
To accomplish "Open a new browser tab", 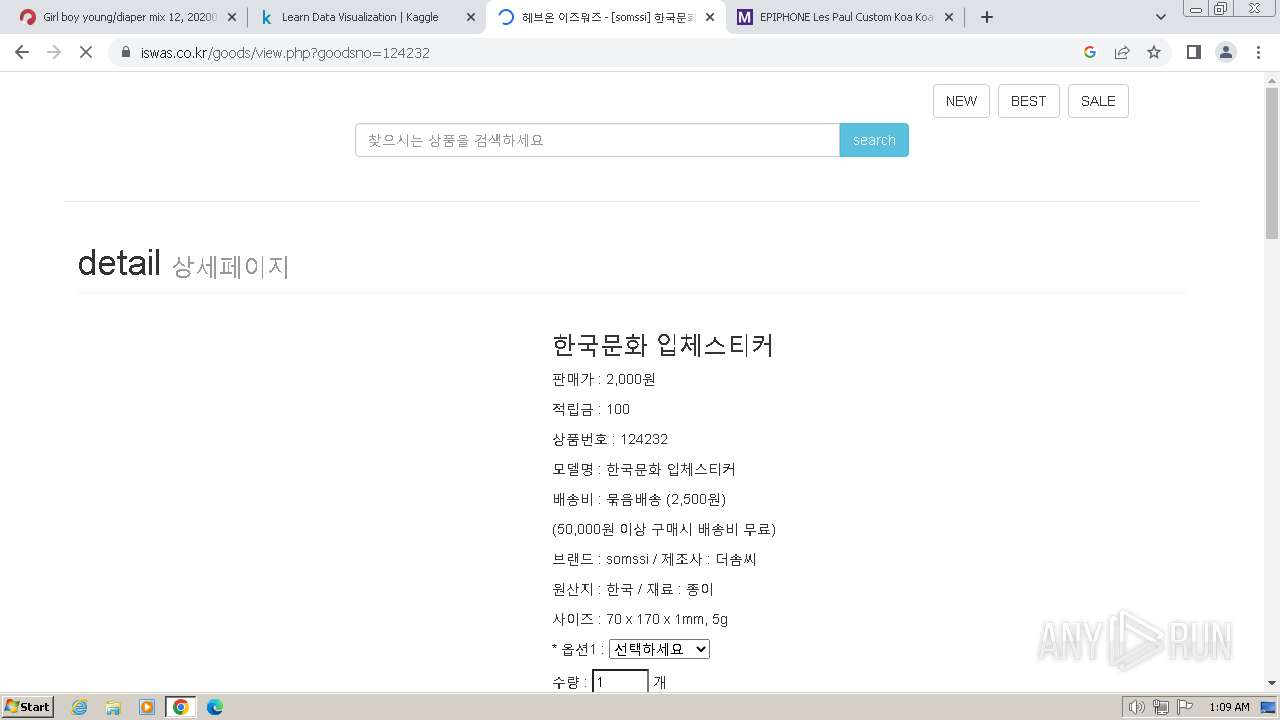I will 987,17.
